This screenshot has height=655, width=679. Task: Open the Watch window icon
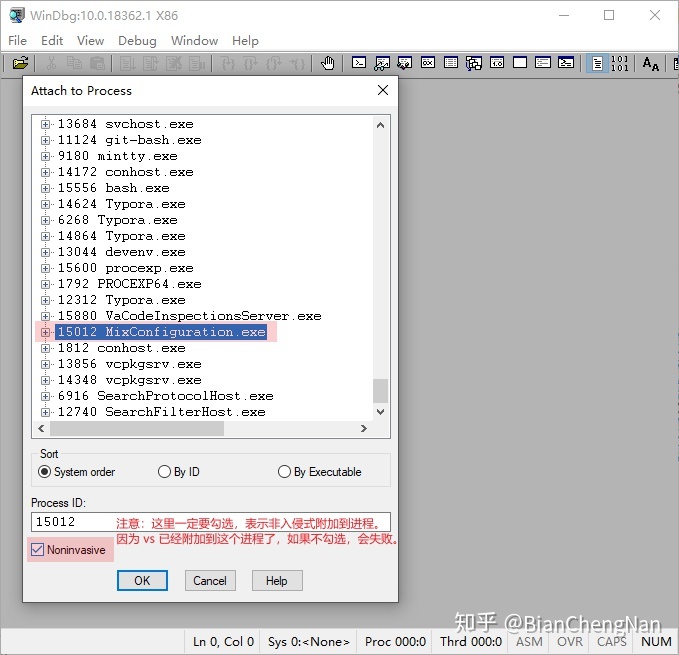pyautogui.click(x=382, y=63)
